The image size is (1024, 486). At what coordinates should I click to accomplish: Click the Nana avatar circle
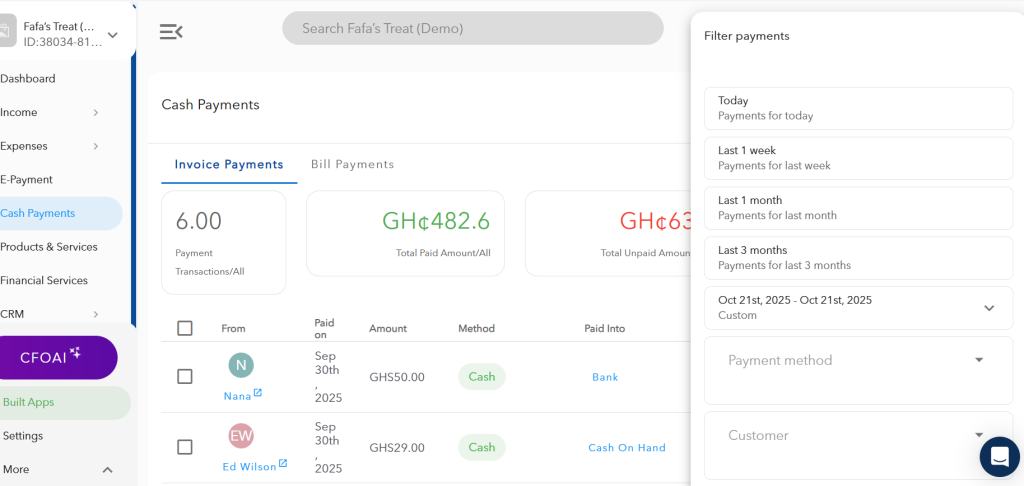tap(240, 365)
